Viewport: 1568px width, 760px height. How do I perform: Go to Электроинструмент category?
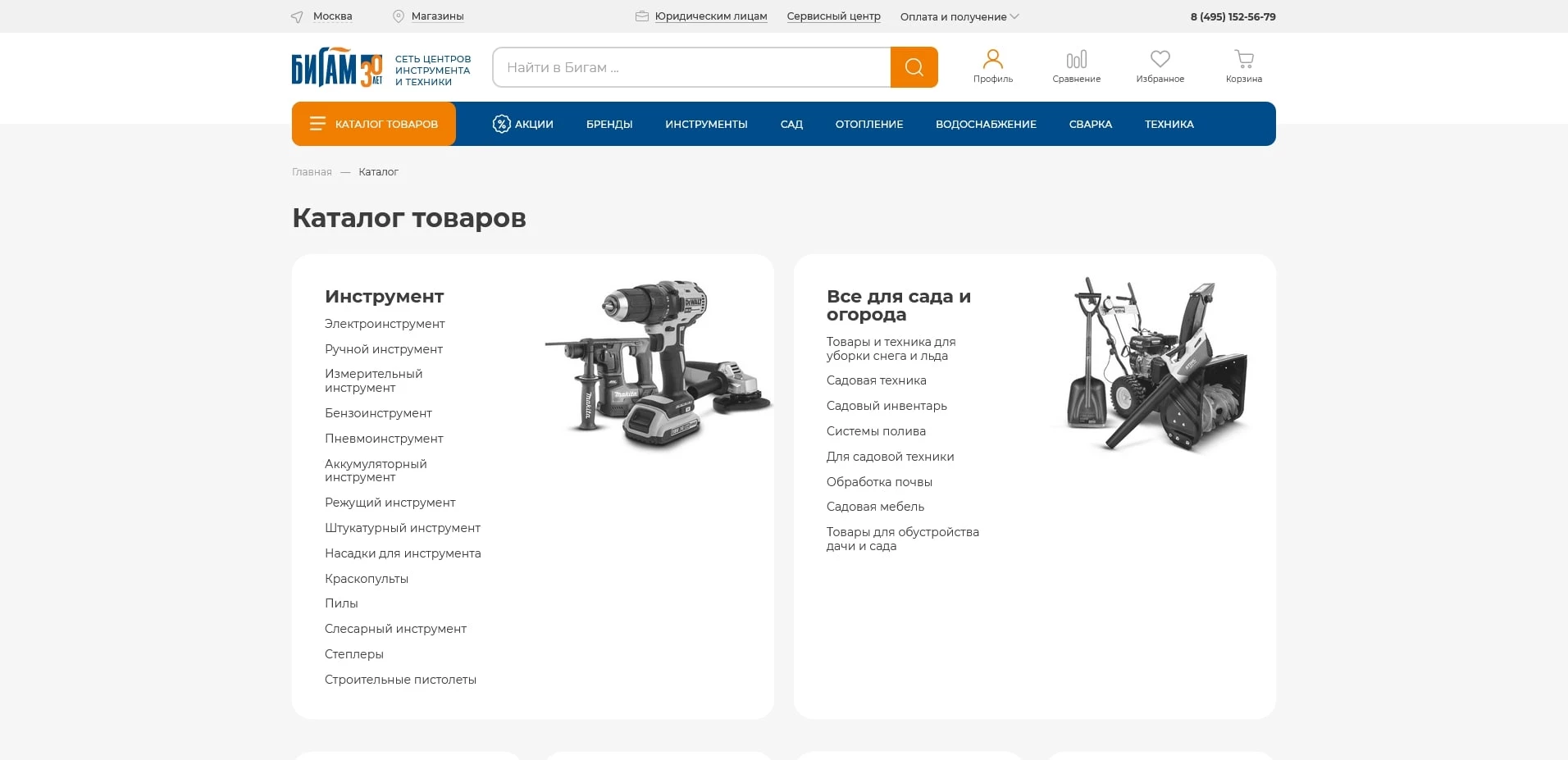click(385, 324)
